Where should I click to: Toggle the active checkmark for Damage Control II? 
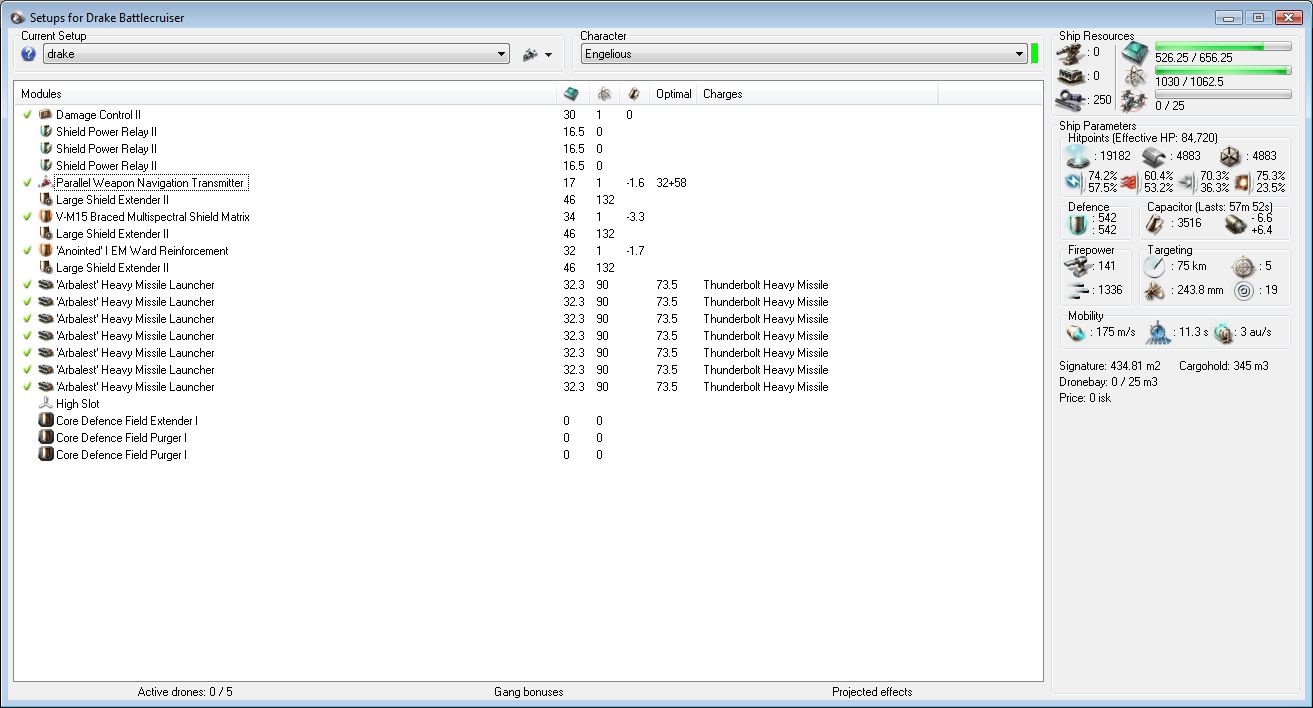[x=28, y=115]
